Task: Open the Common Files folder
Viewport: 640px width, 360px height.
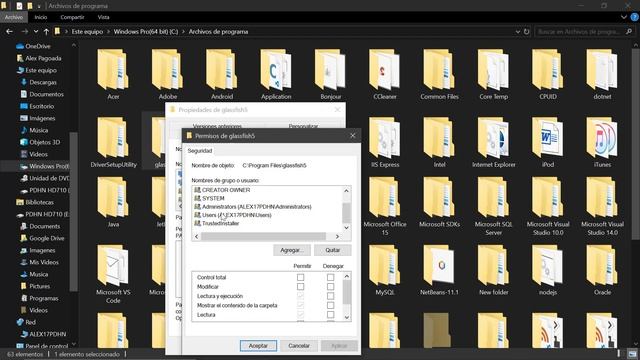Action: [439, 74]
